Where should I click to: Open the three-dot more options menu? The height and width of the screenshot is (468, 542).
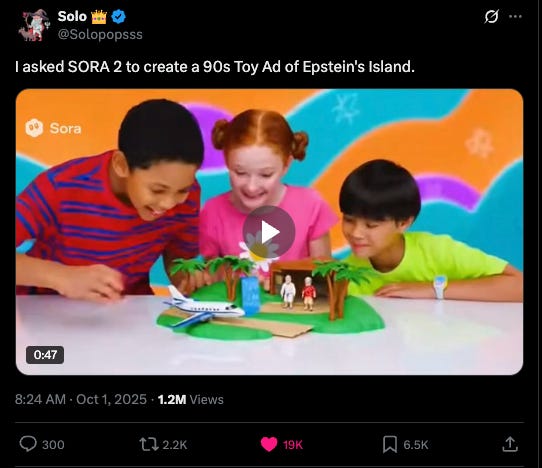(x=515, y=16)
